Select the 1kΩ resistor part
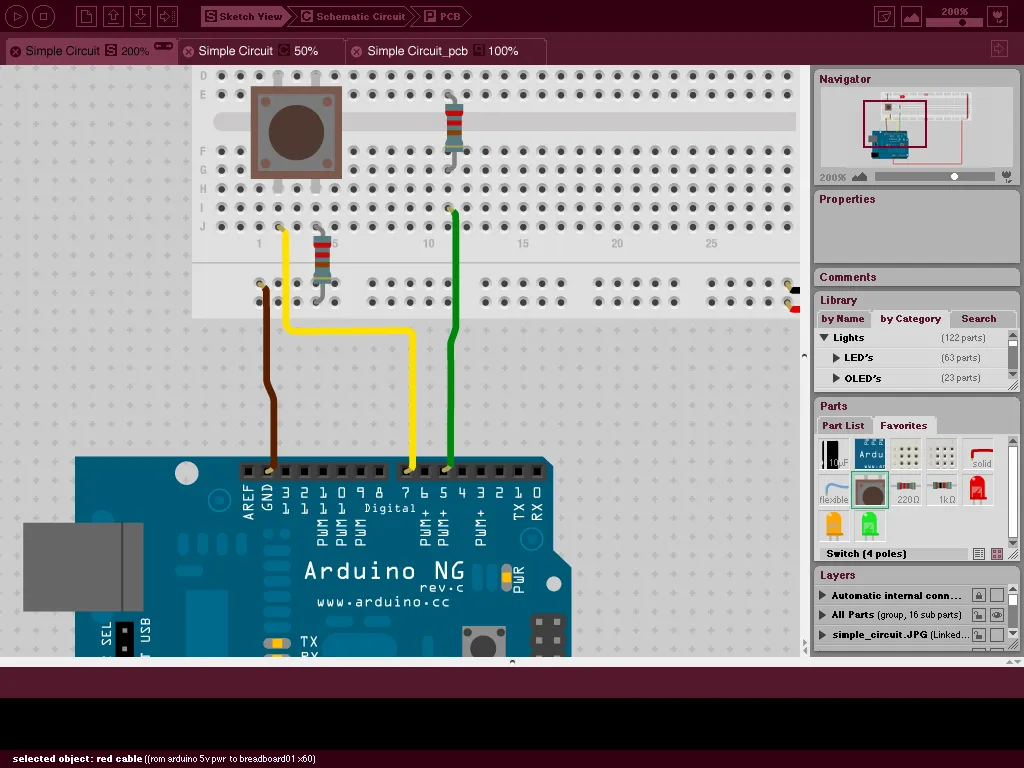 click(x=942, y=490)
